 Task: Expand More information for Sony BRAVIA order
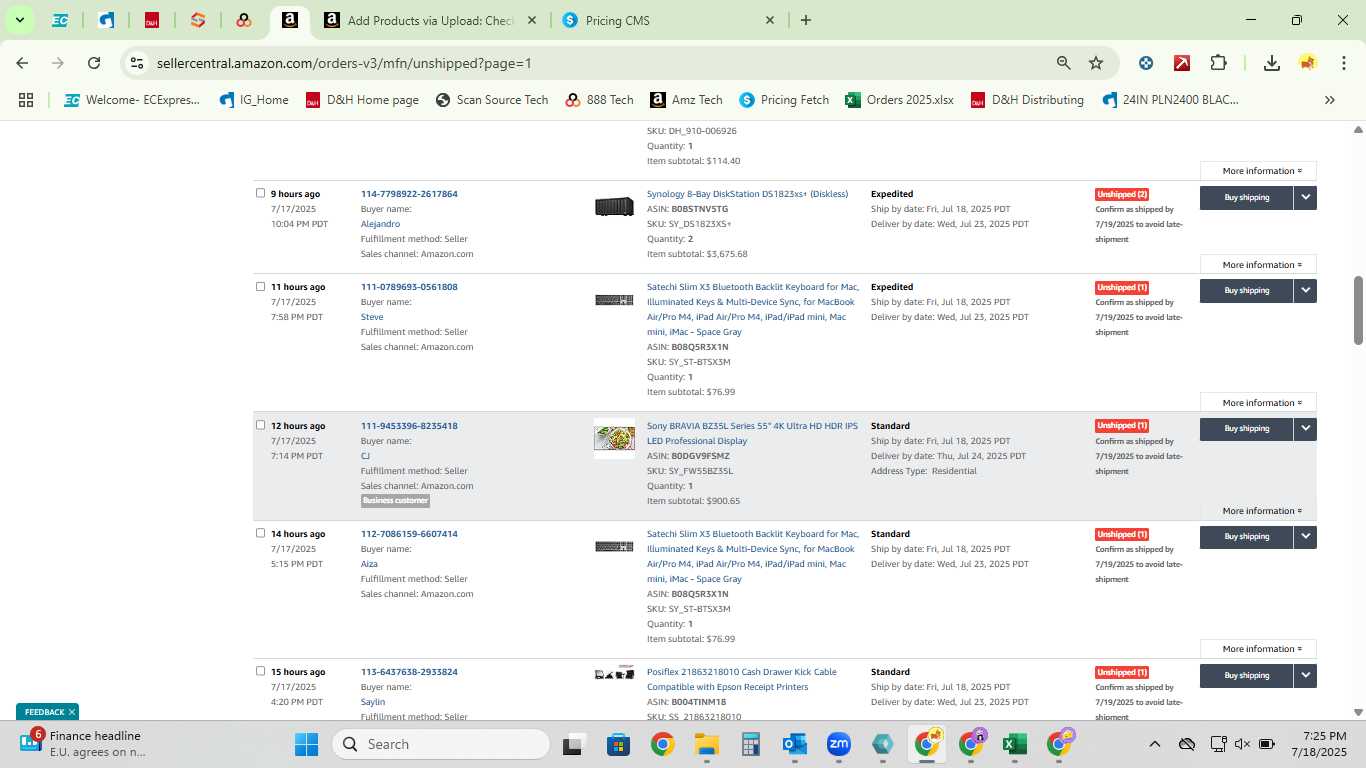click(1258, 511)
